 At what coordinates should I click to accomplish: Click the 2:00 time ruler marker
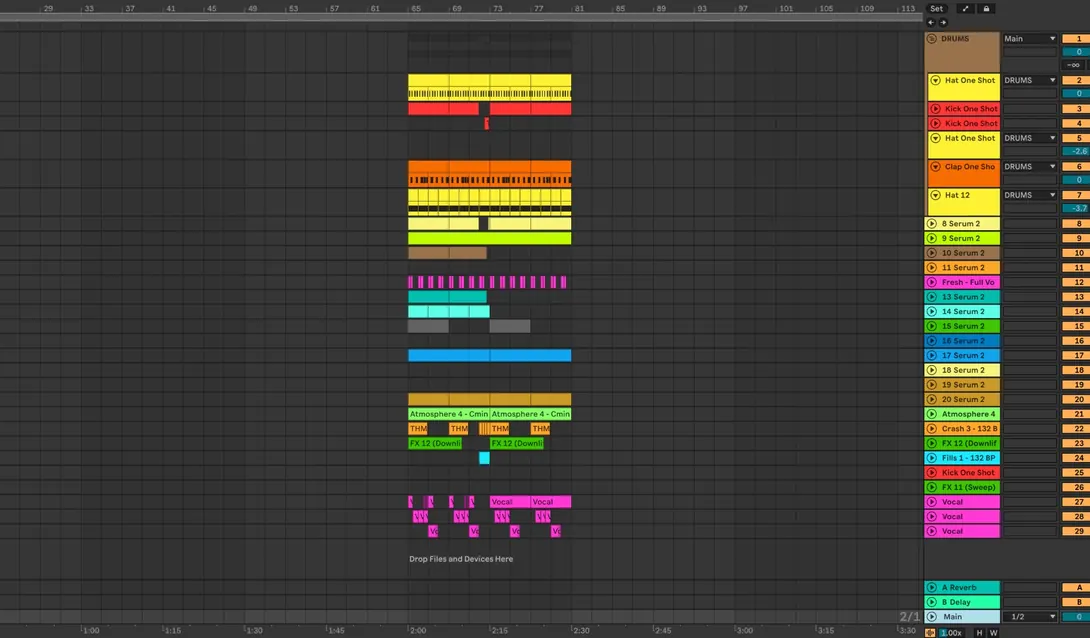coord(418,630)
